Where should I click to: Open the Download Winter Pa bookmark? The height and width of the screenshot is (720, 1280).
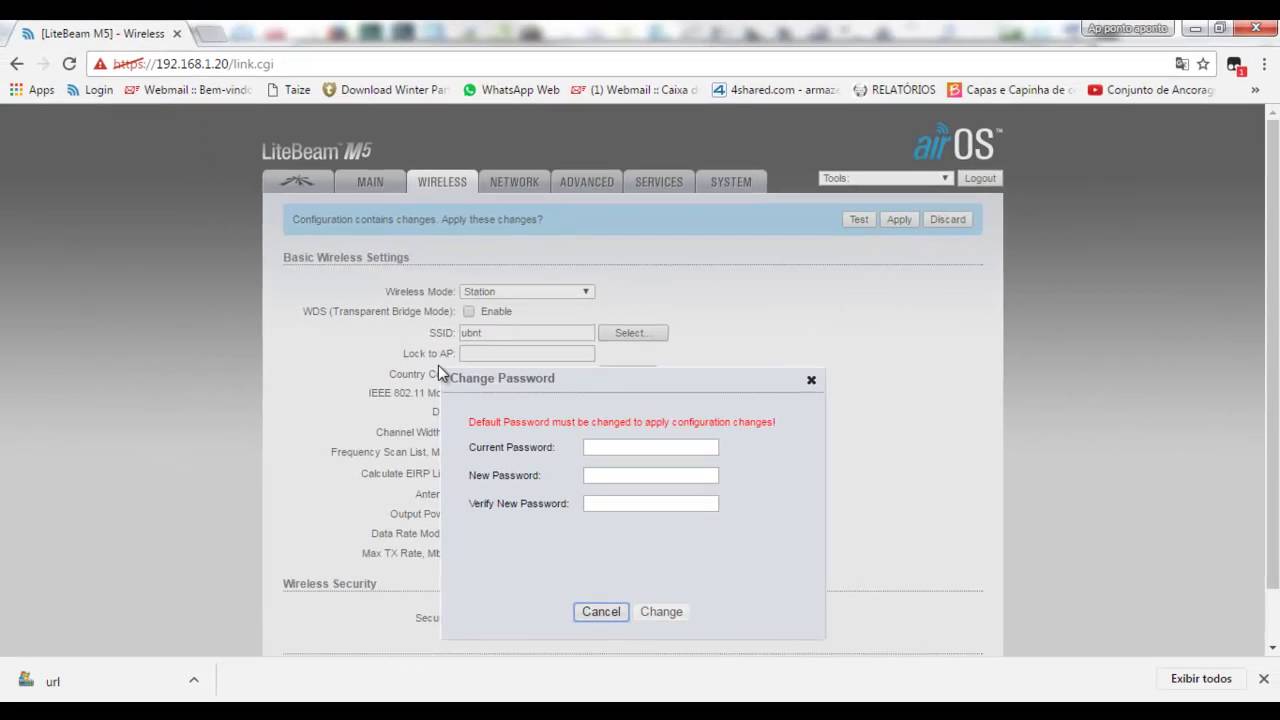click(x=385, y=89)
